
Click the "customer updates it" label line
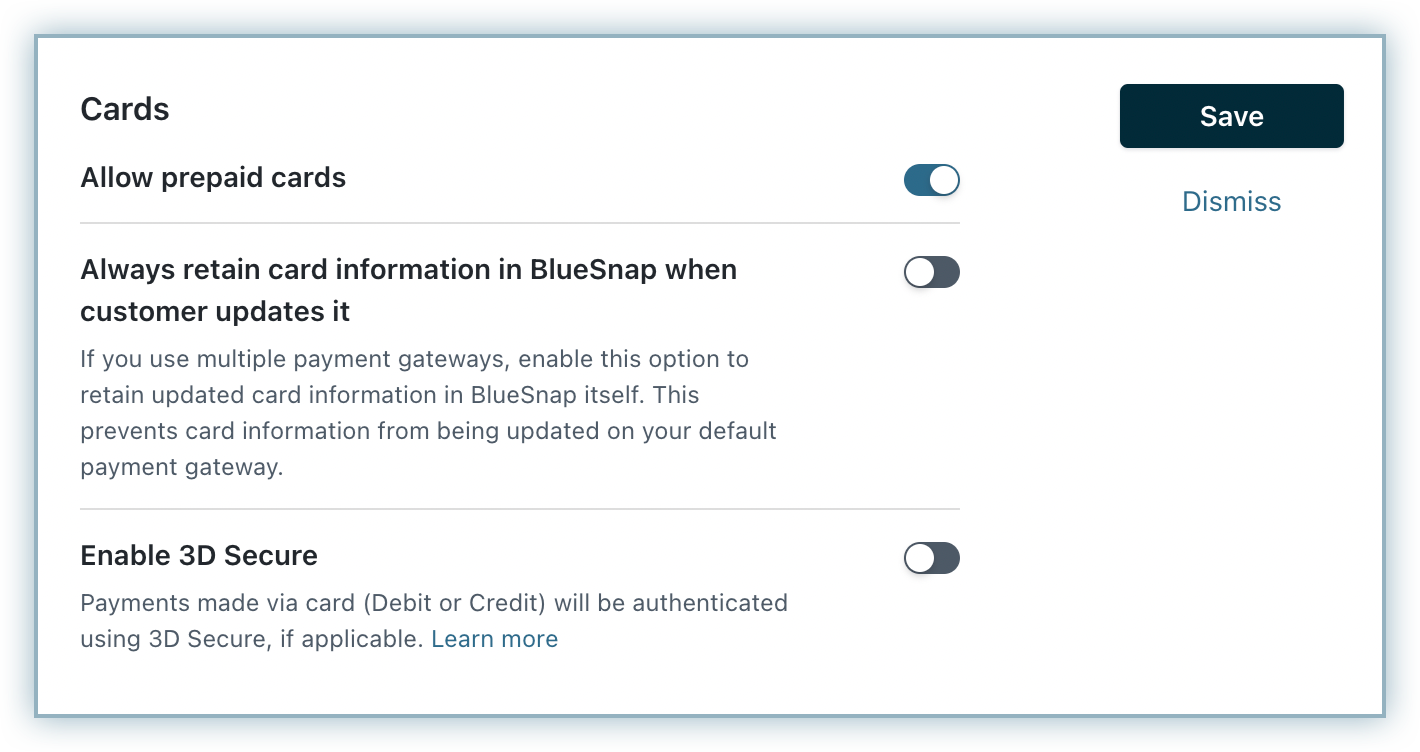coord(215,312)
